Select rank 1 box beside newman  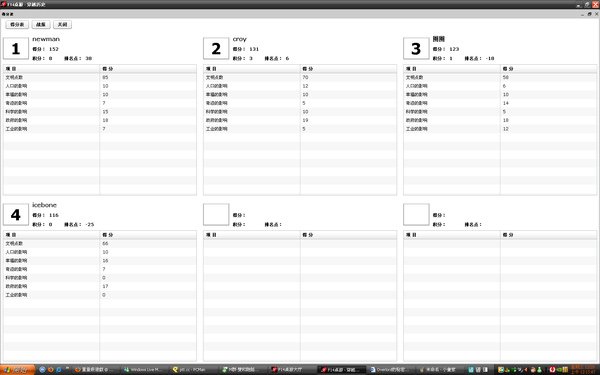16,49
